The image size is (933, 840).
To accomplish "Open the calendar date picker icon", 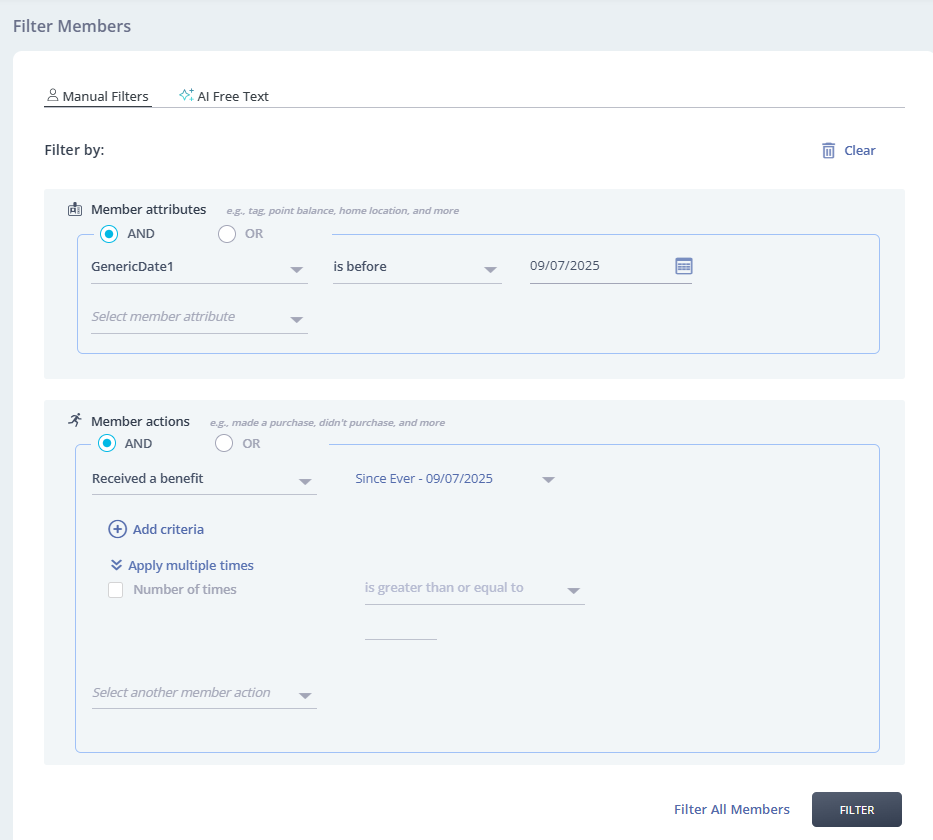I will pyautogui.click(x=684, y=266).
